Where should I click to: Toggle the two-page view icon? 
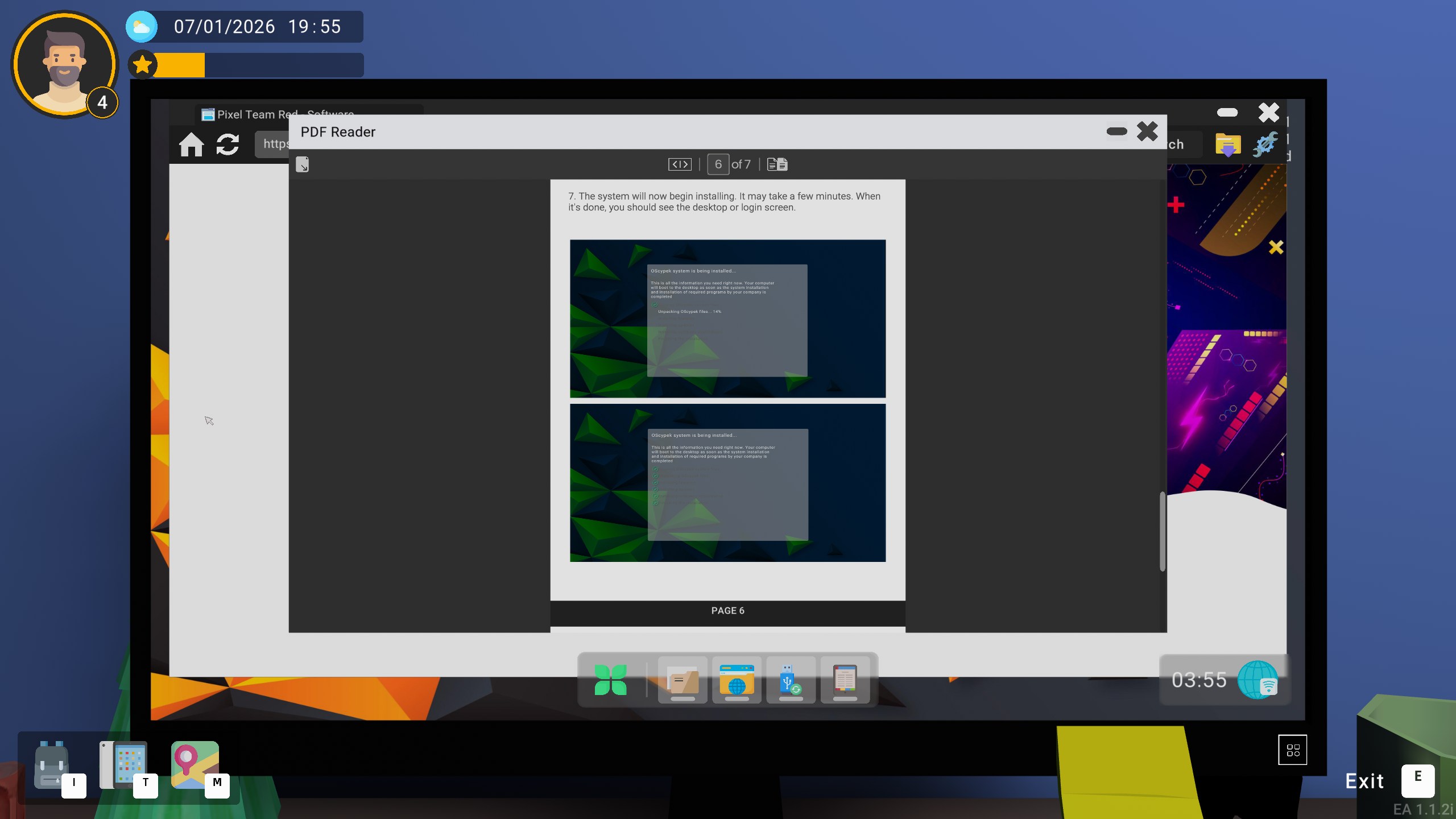pyautogui.click(x=777, y=164)
